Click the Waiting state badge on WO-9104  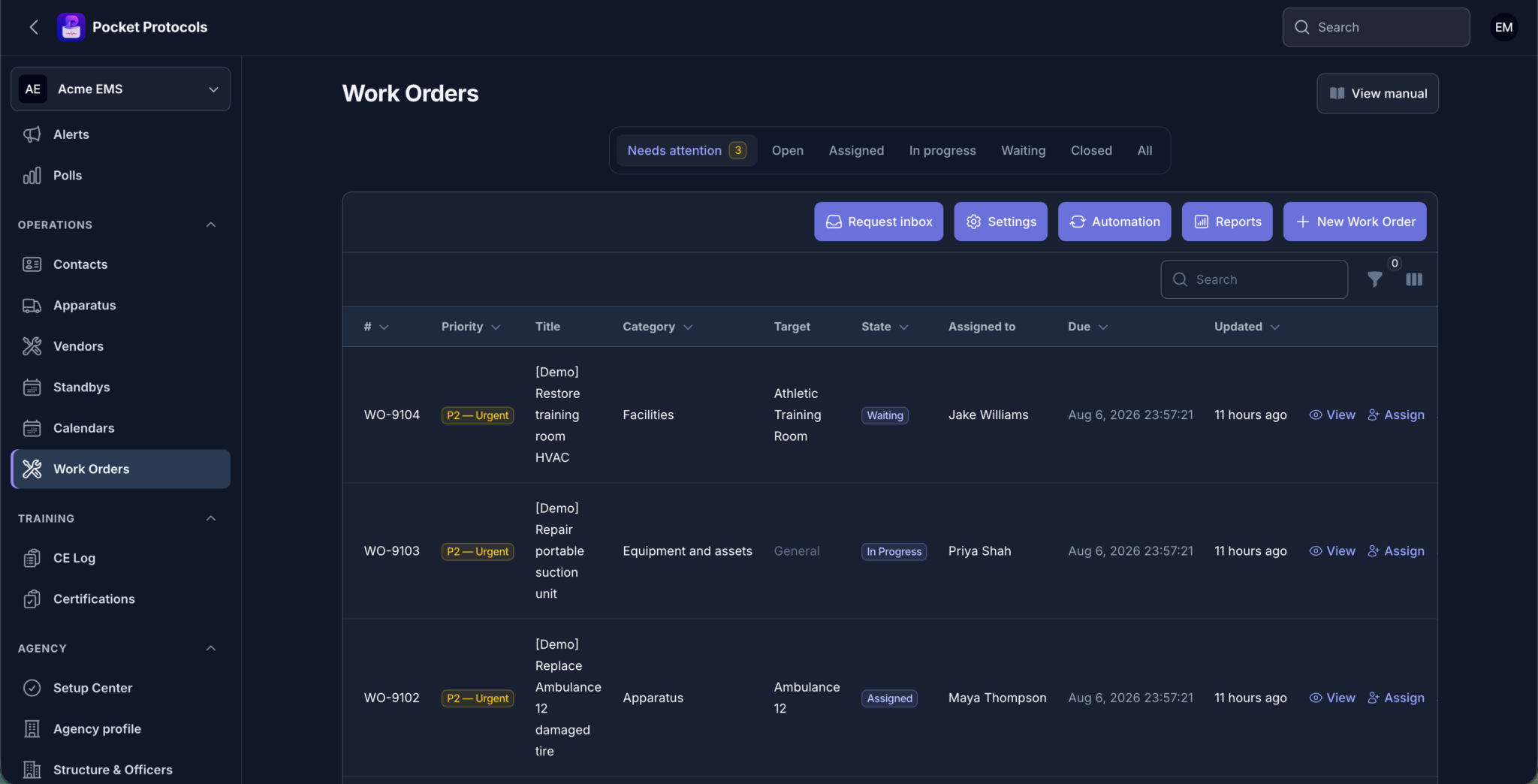[x=885, y=415]
